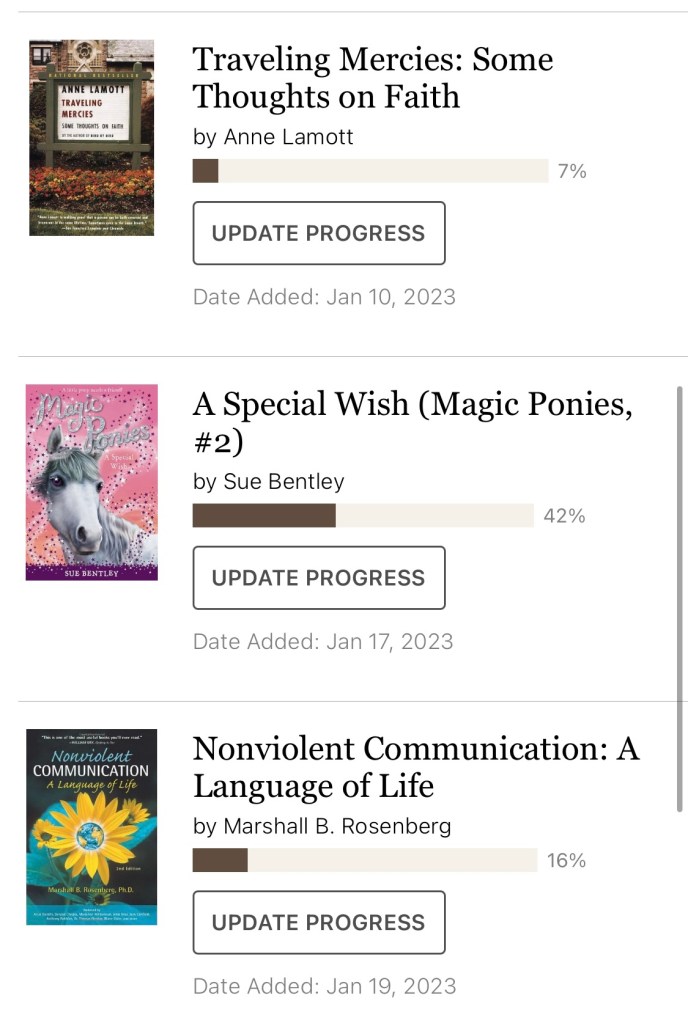Image resolution: width=688 pixels, height=1023 pixels.
Task: Tap the 42% progress label
Action: point(564,516)
